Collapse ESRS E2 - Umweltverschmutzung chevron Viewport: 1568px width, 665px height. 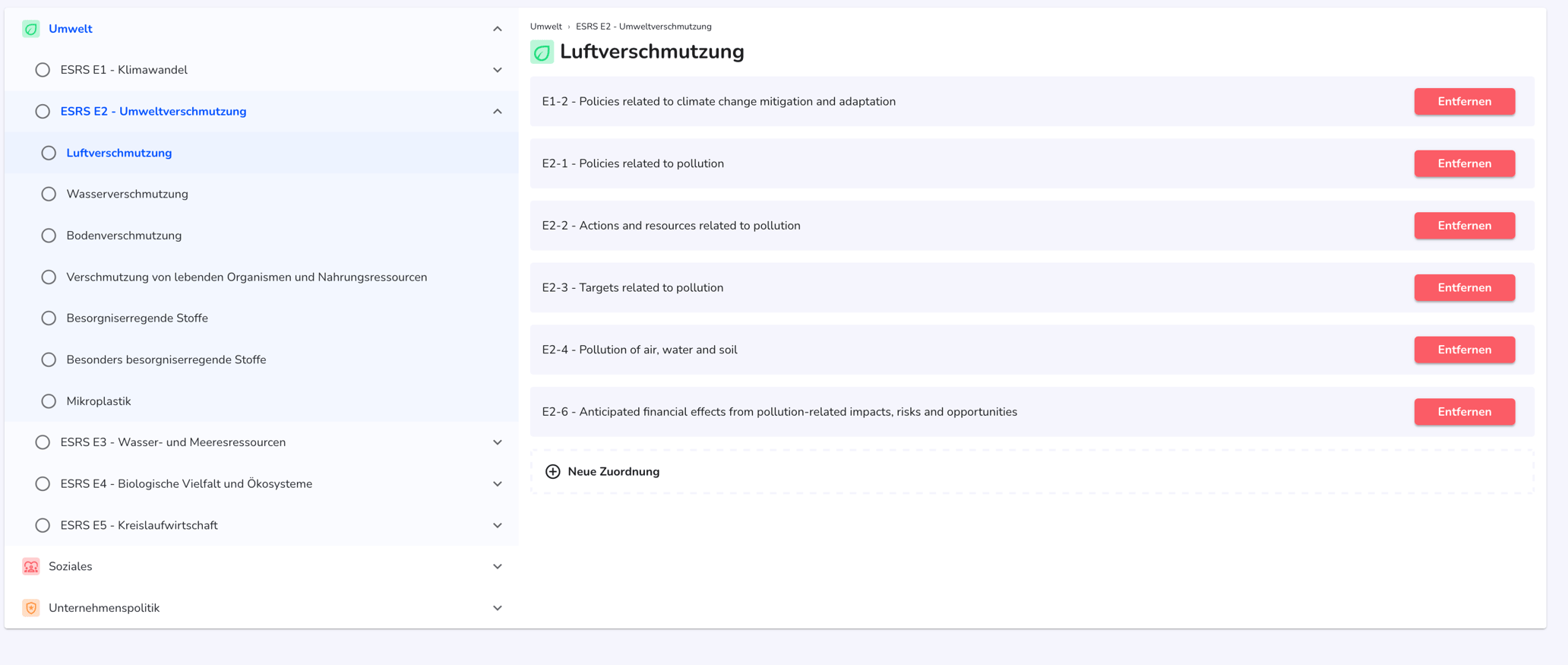point(498,112)
